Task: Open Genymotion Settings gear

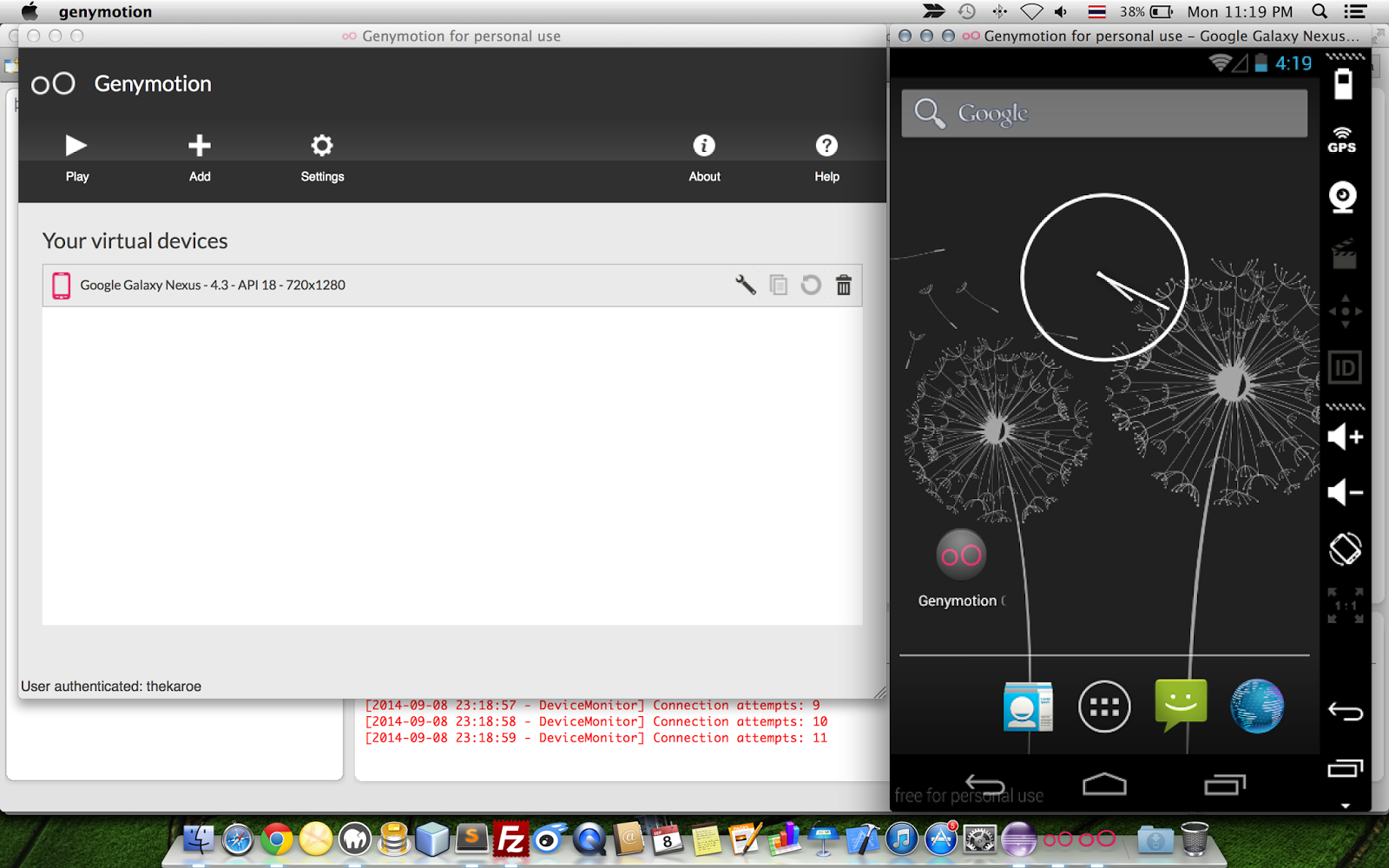Action: pyautogui.click(x=322, y=157)
